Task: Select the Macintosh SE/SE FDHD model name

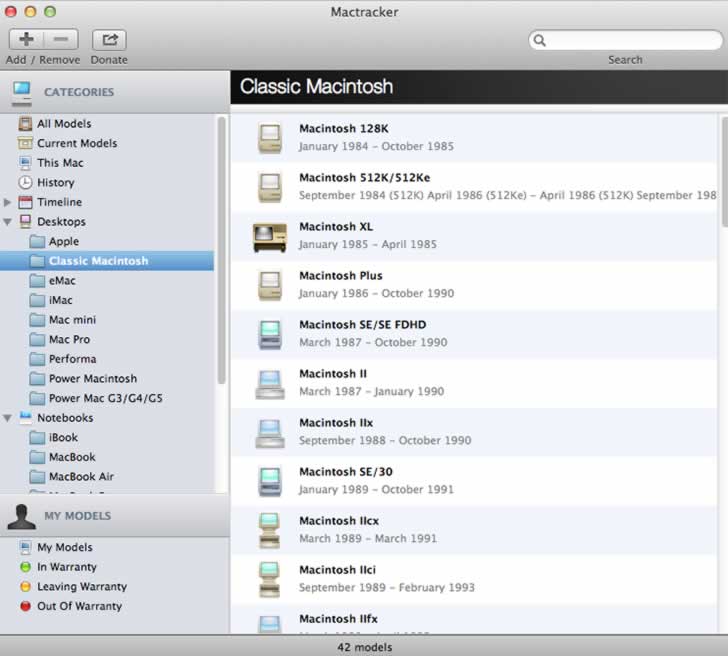Action: tap(363, 325)
